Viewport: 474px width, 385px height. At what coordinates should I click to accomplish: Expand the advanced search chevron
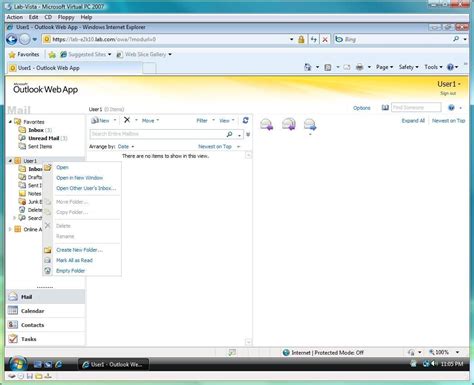[248, 134]
